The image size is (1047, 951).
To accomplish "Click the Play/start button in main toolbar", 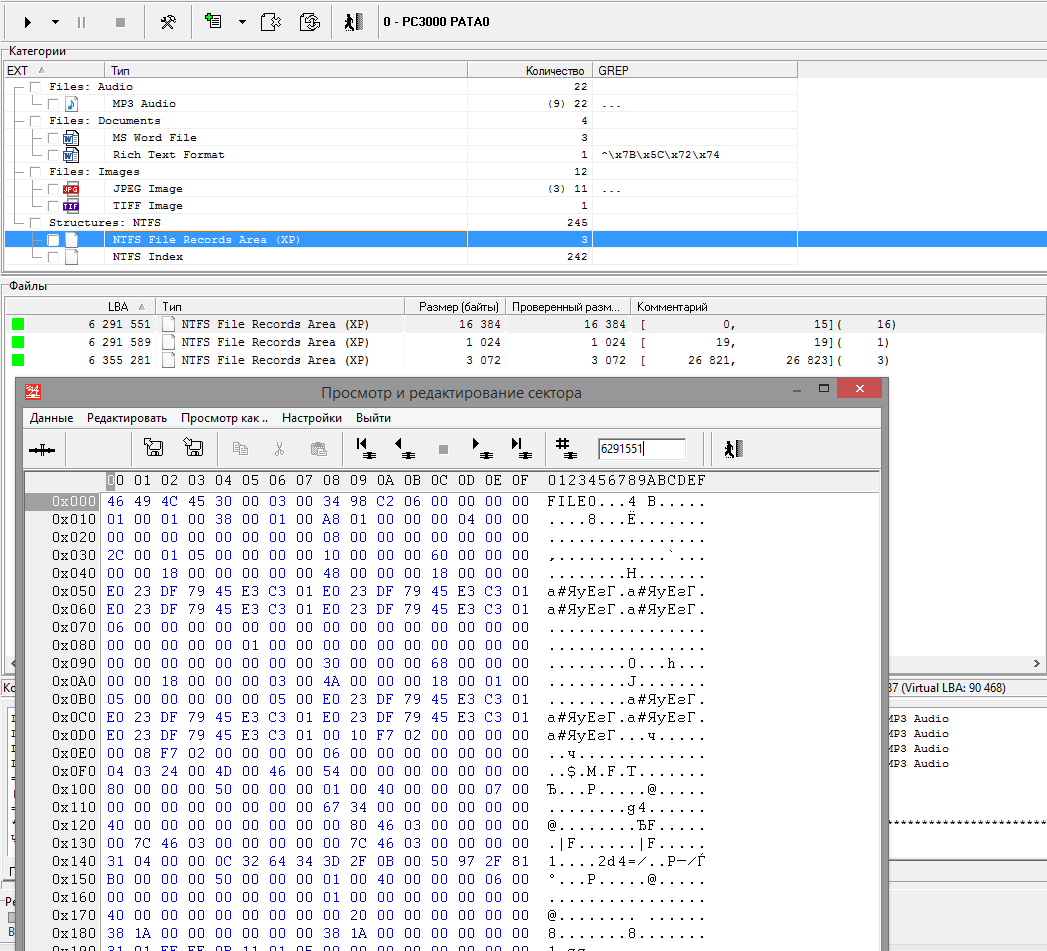I will [29, 21].
